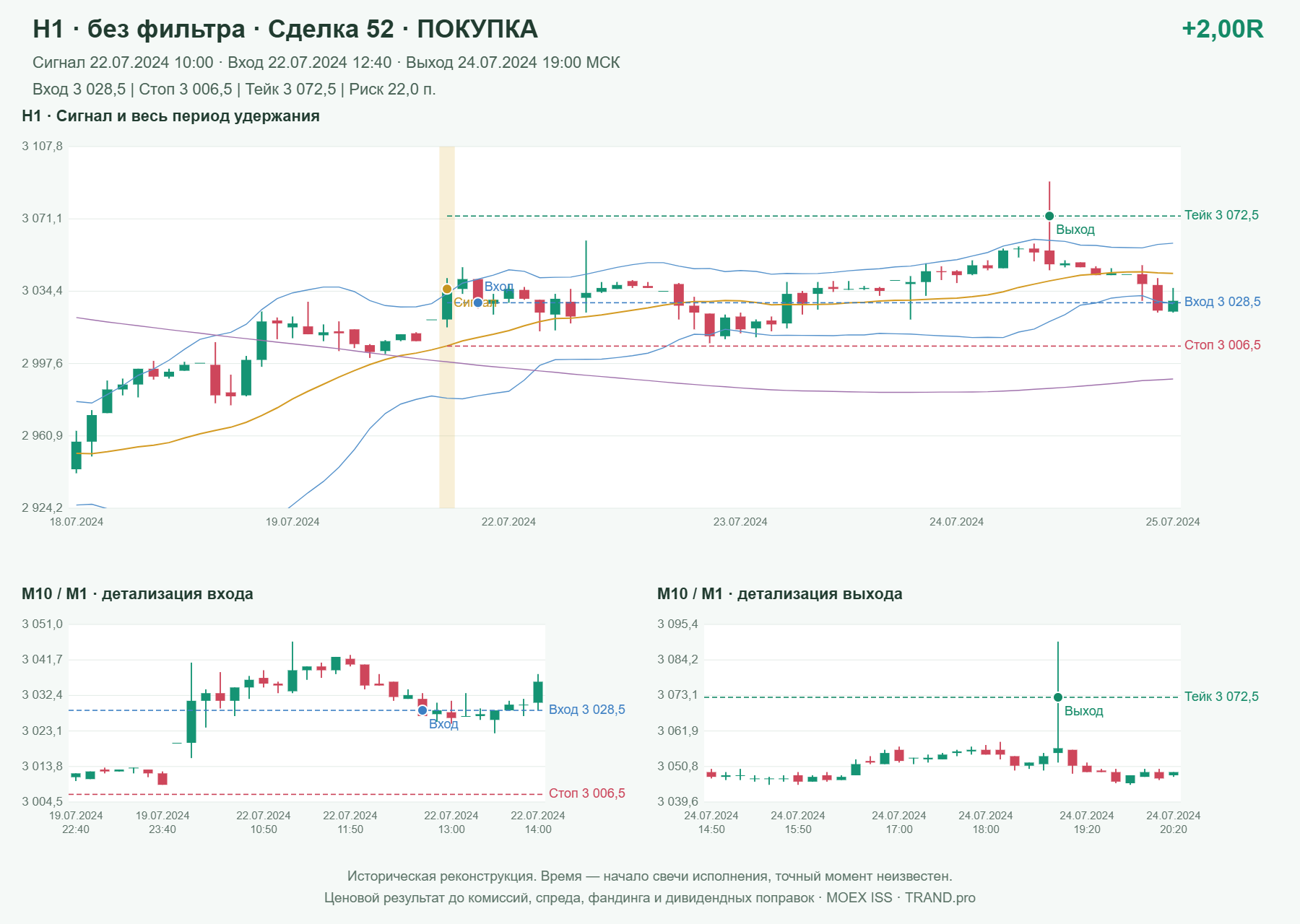Click the blue entry dot in entry detail chart
The image size is (1300, 924).
tap(422, 710)
